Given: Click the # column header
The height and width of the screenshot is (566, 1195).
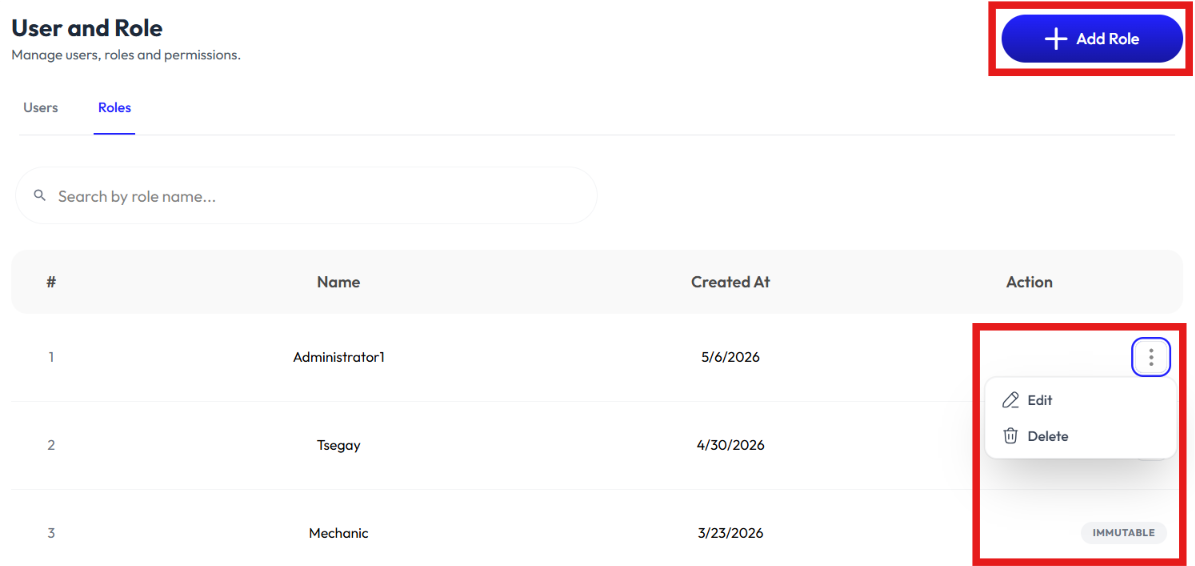Looking at the screenshot, I should click(51, 281).
